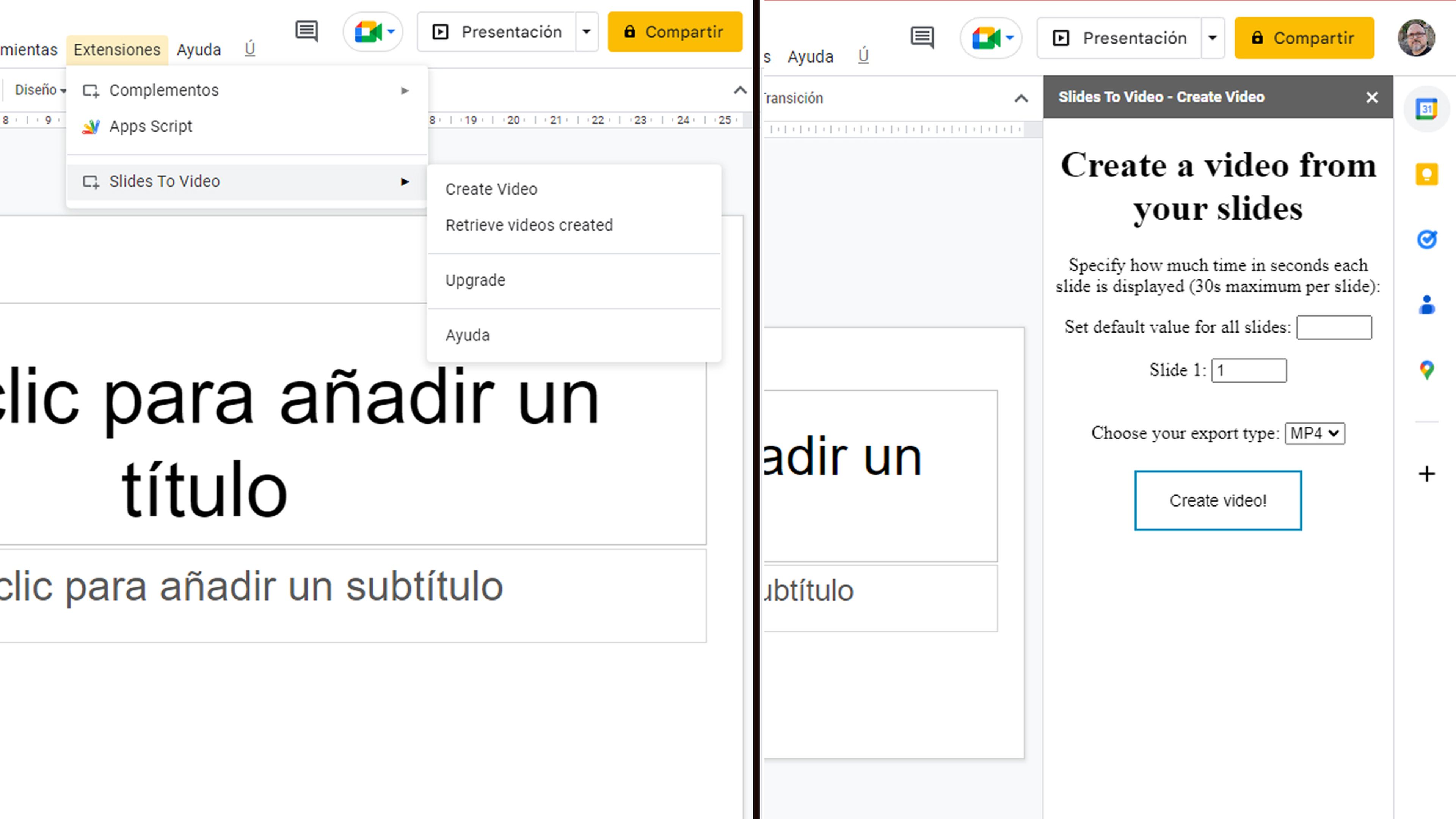
Task: Click Apps Script colorful icon
Action: [x=91, y=127]
